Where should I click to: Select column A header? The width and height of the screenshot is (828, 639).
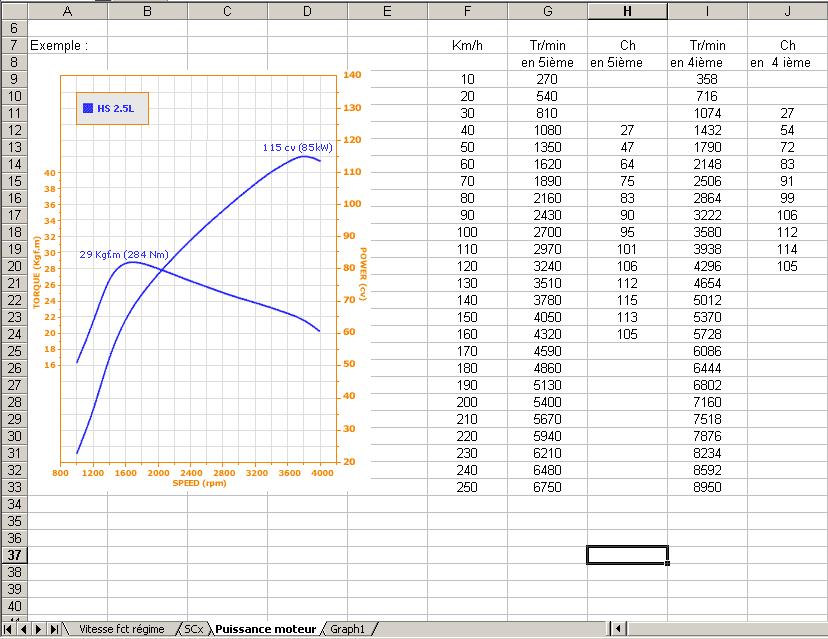[x=67, y=11]
